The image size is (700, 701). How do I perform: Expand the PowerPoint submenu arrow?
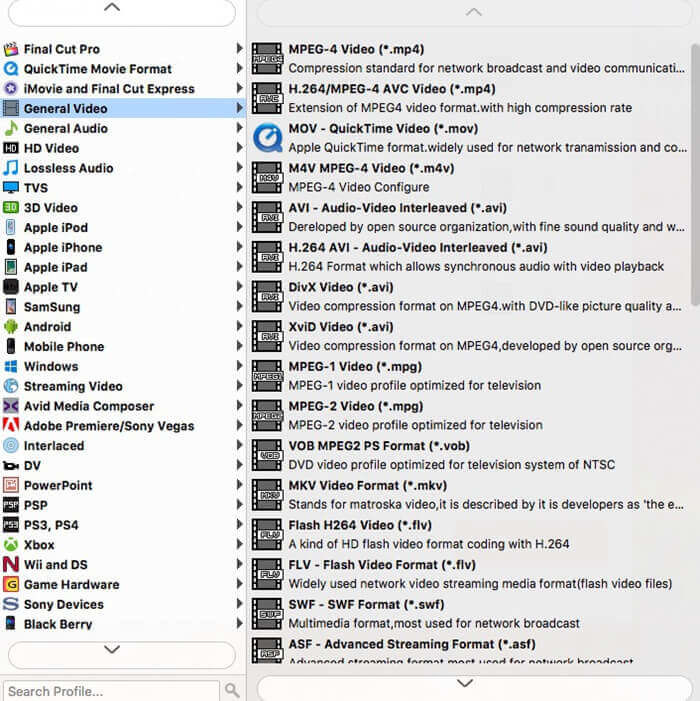(239, 485)
